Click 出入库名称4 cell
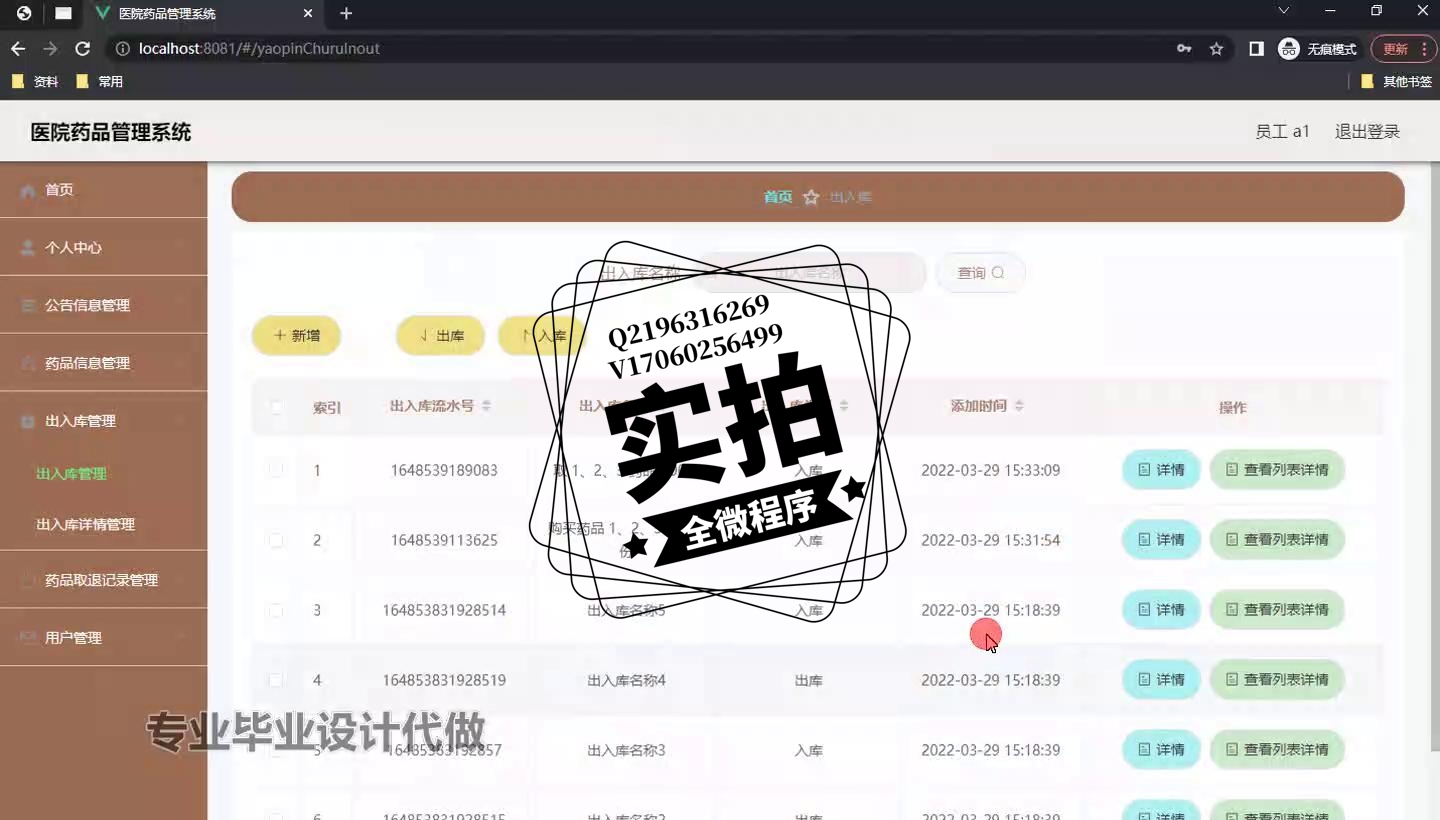Viewport: 1440px width, 820px height. [x=626, y=680]
